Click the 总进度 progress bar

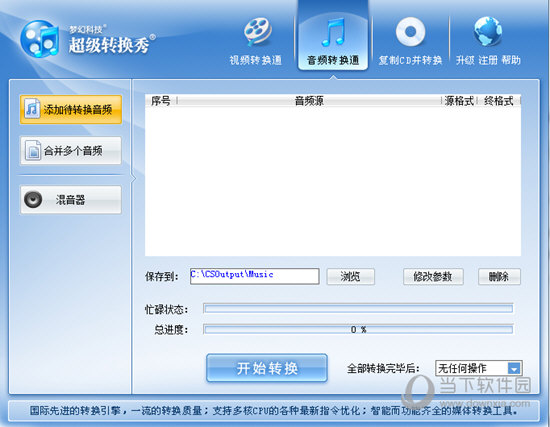coord(358,329)
